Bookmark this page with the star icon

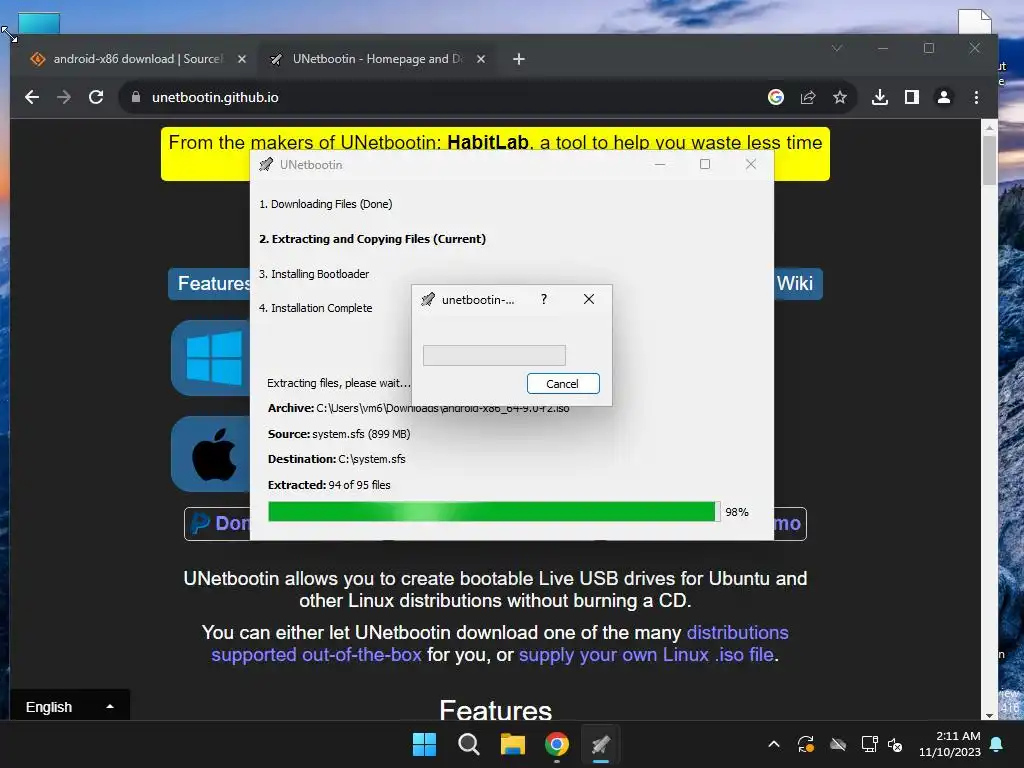(x=840, y=97)
